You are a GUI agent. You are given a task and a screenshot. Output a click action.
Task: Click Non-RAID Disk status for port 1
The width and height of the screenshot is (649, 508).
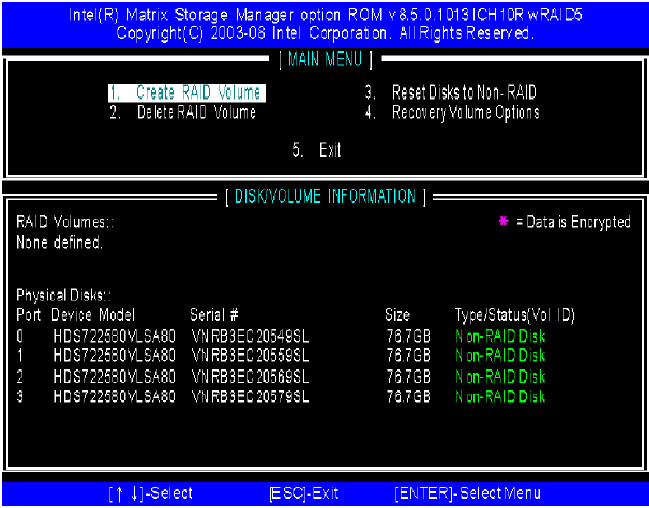point(500,356)
